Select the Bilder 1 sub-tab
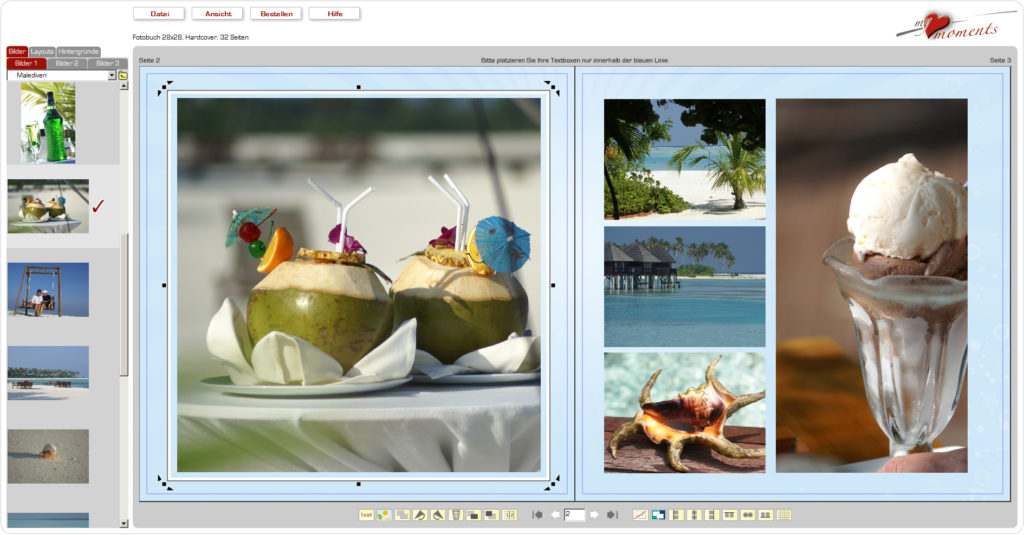 pyautogui.click(x=26, y=63)
